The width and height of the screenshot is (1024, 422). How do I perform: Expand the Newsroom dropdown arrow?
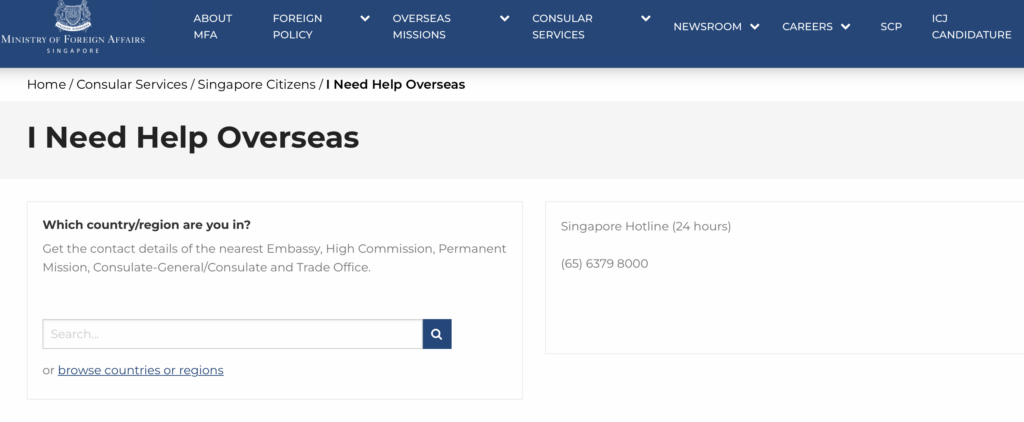[x=754, y=27]
